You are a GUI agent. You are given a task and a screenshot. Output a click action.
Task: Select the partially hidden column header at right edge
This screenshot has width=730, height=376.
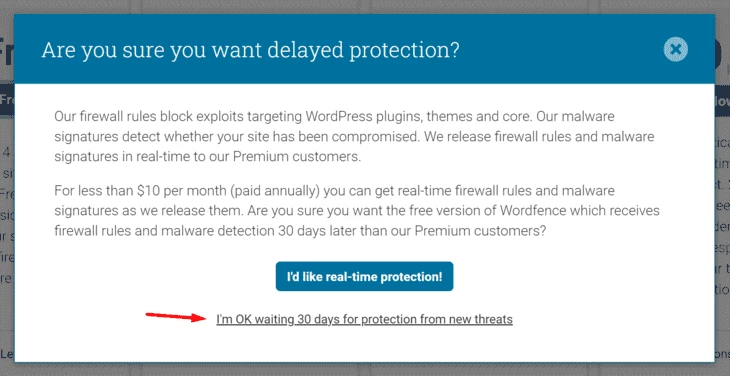tap(722, 101)
